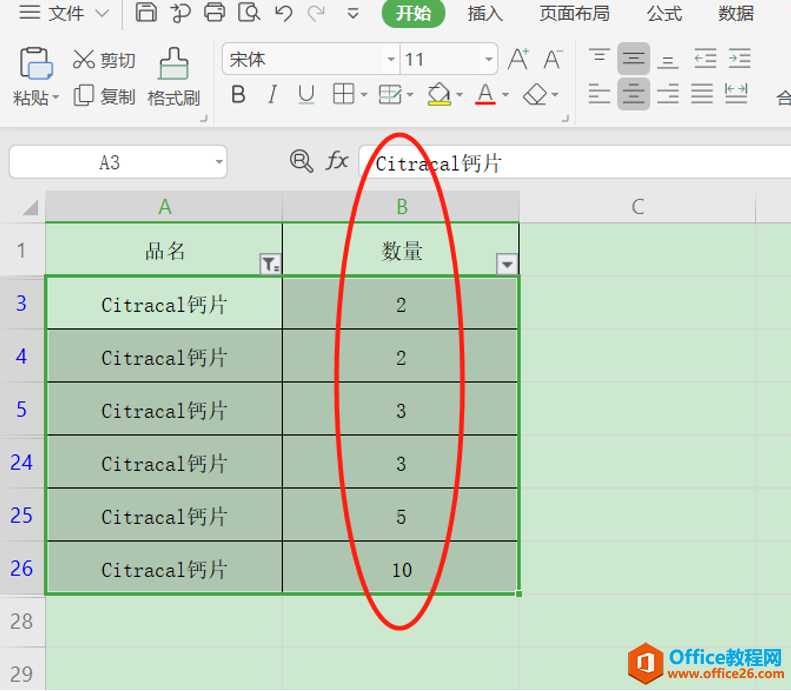The height and width of the screenshot is (691, 791).
Task: Apply red font color
Action: (x=485, y=94)
